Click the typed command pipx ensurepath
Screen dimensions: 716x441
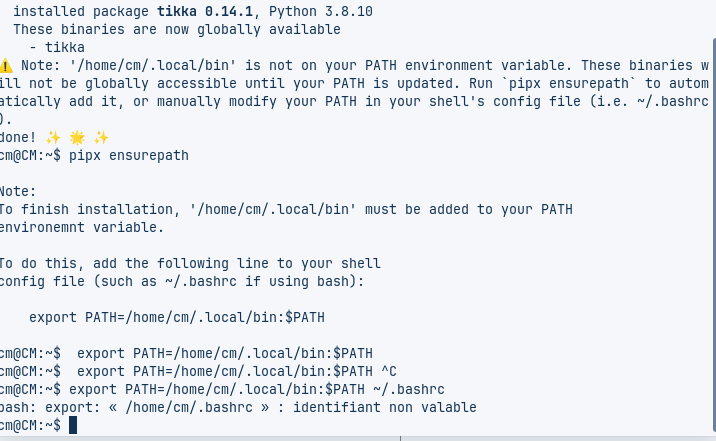pyautogui.click(x=129, y=156)
